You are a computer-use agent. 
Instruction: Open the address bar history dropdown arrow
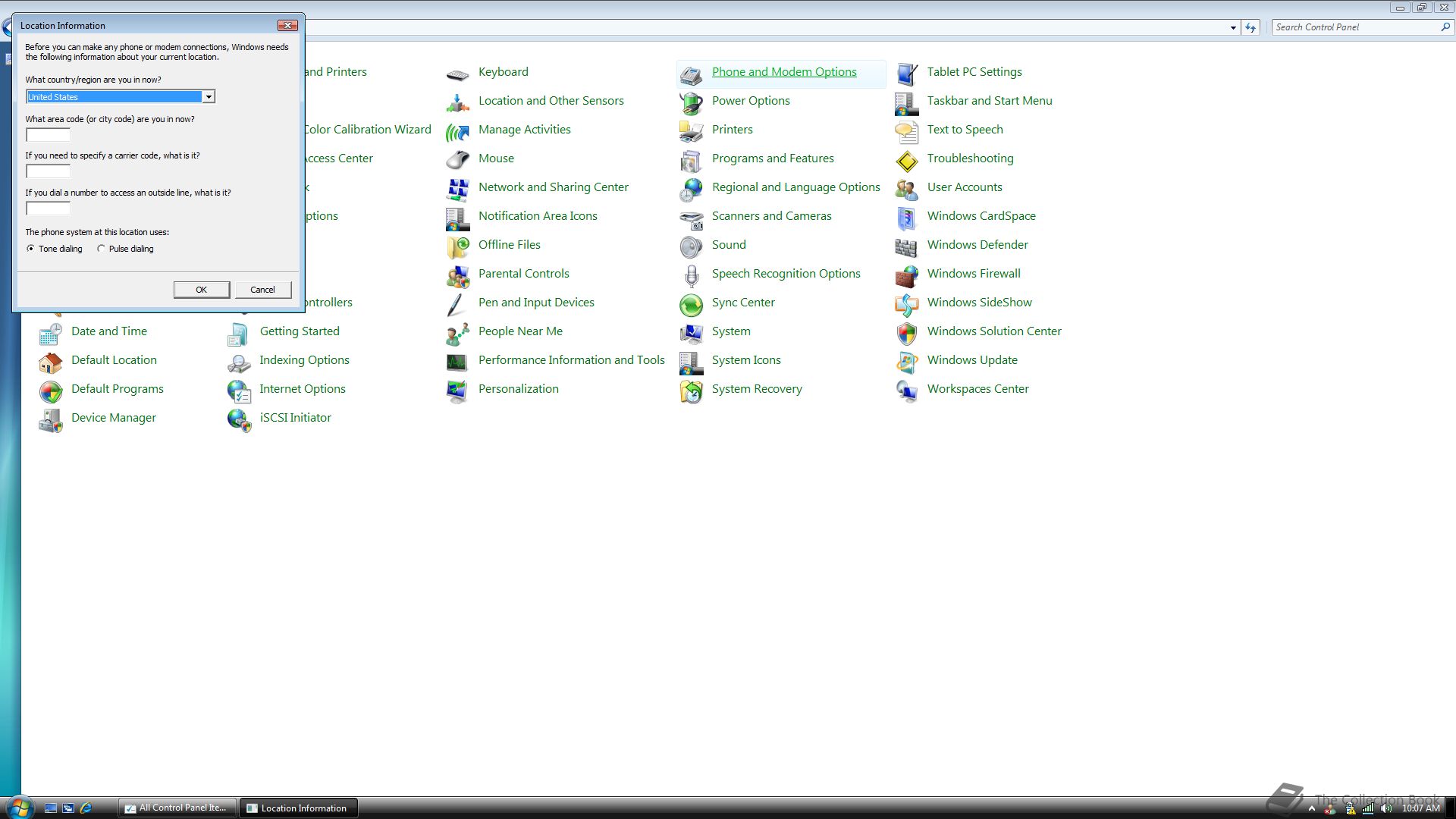[x=1233, y=27]
